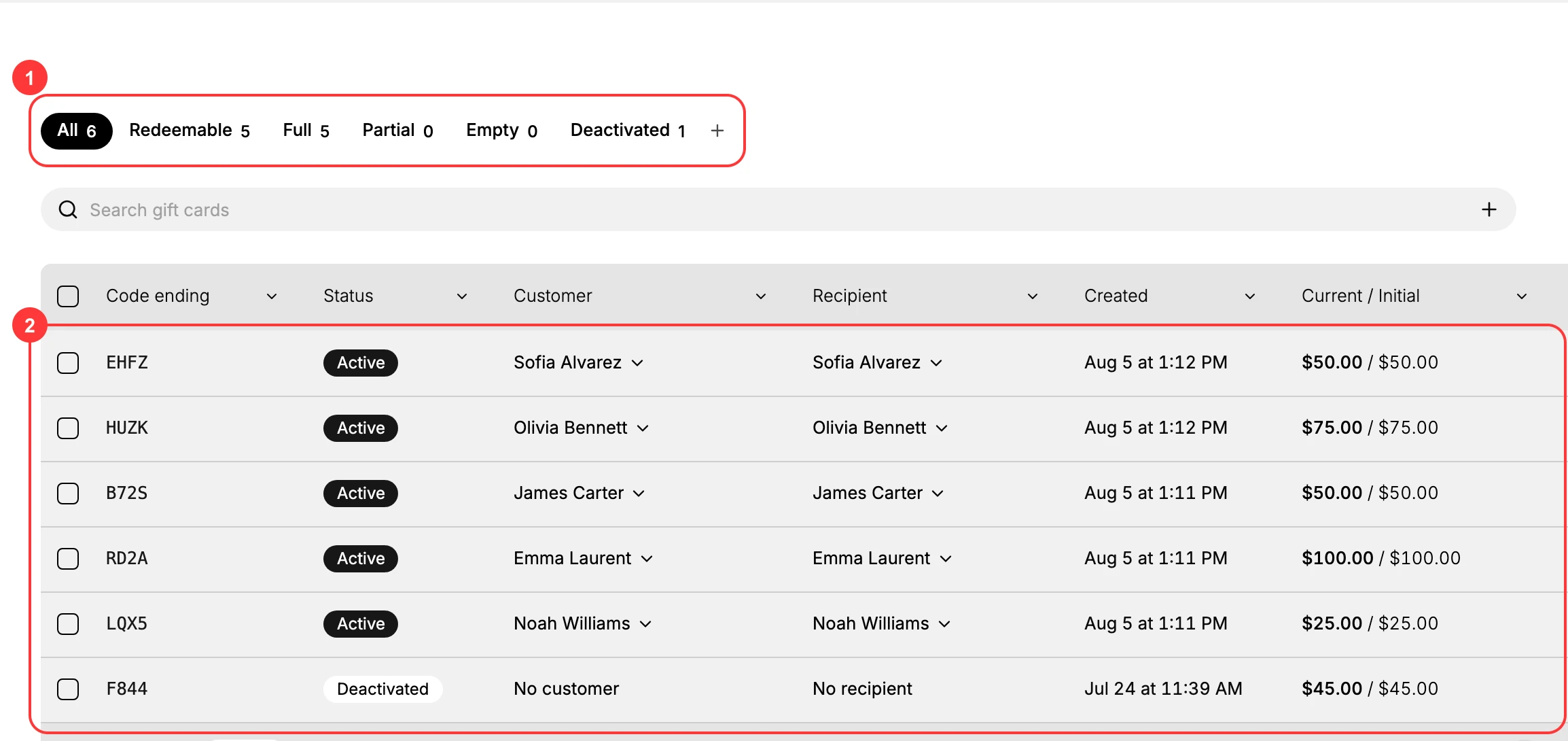Expand Olivia Bennett in the Recipient column
The image size is (1568, 741).
(x=942, y=428)
